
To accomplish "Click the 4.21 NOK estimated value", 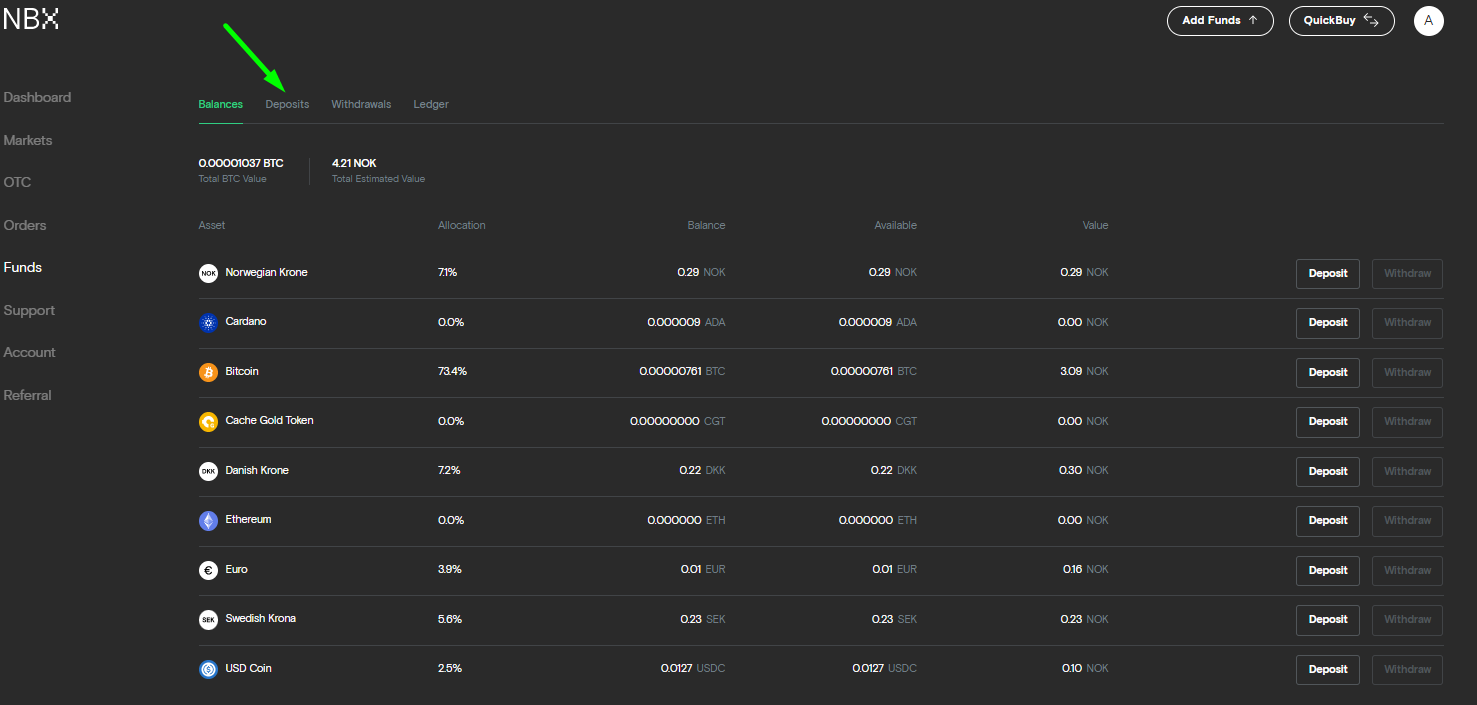I will (x=354, y=163).
